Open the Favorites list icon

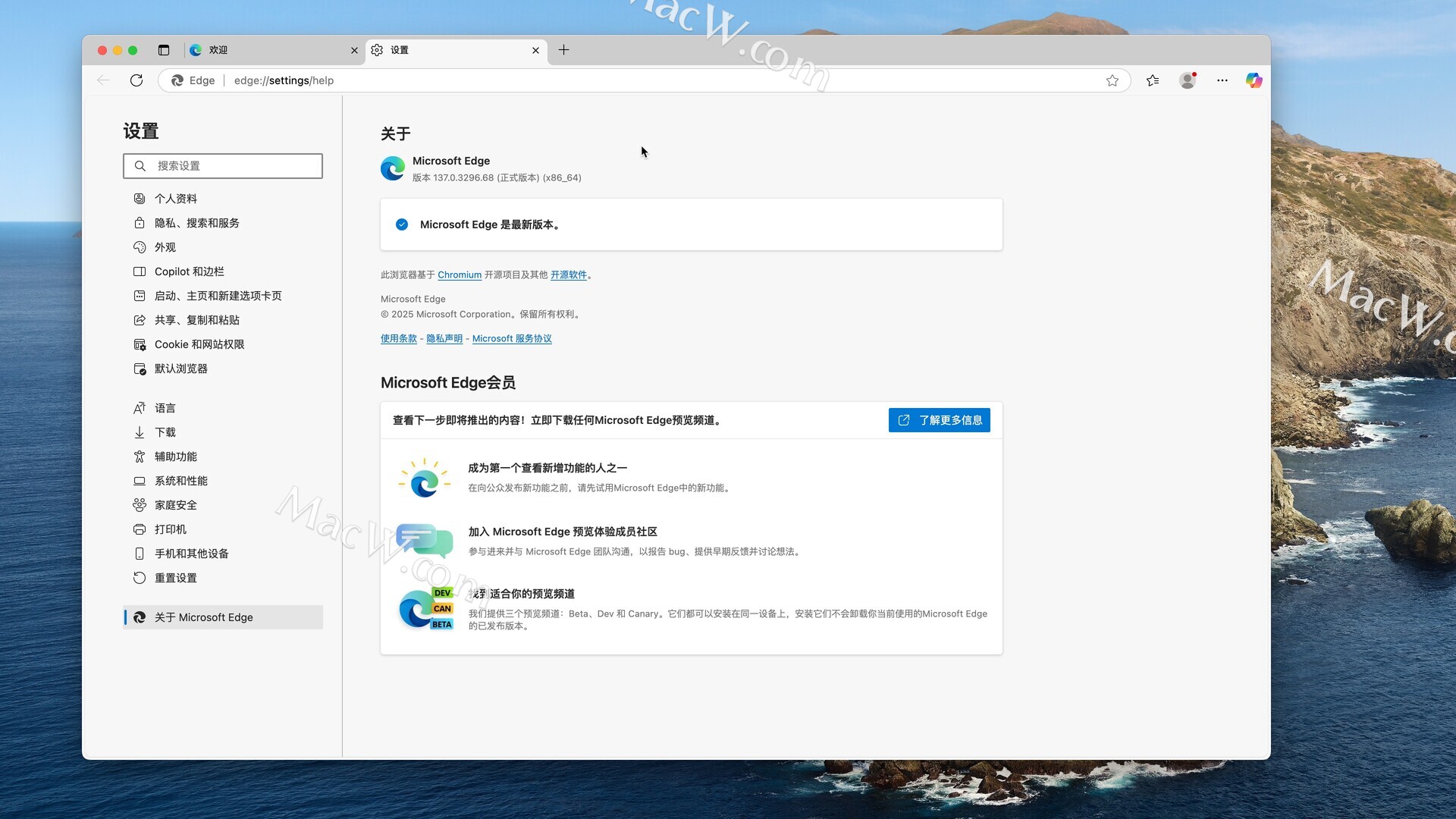coord(1153,80)
